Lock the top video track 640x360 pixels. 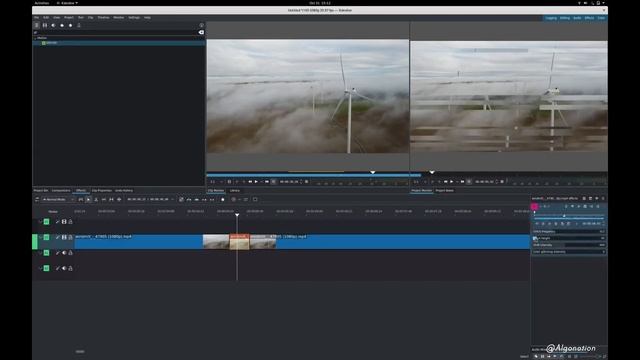coord(70,222)
